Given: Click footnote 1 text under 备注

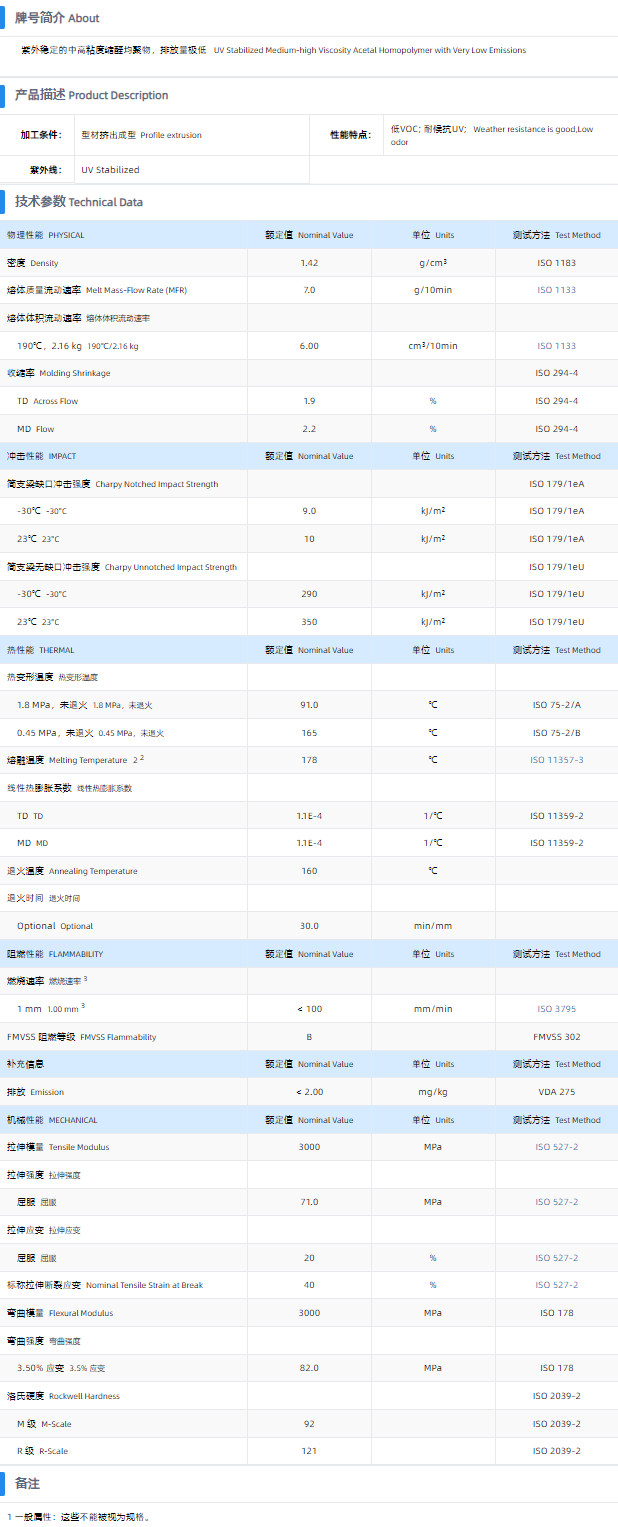Looking at the screenshot, I should [80, 1516].
